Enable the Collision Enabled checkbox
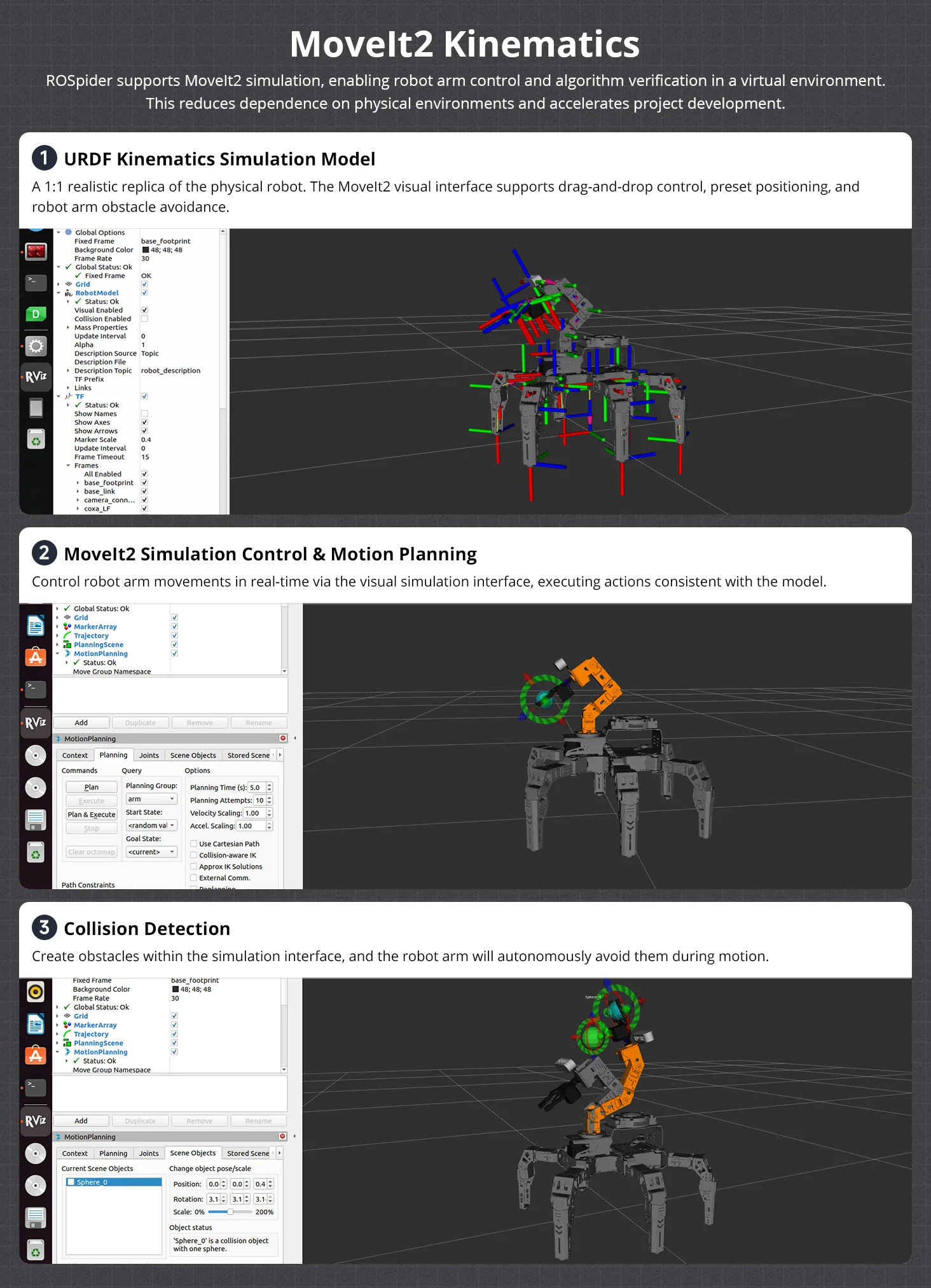Screen dimensions: 931x1288 click(144, 319)
